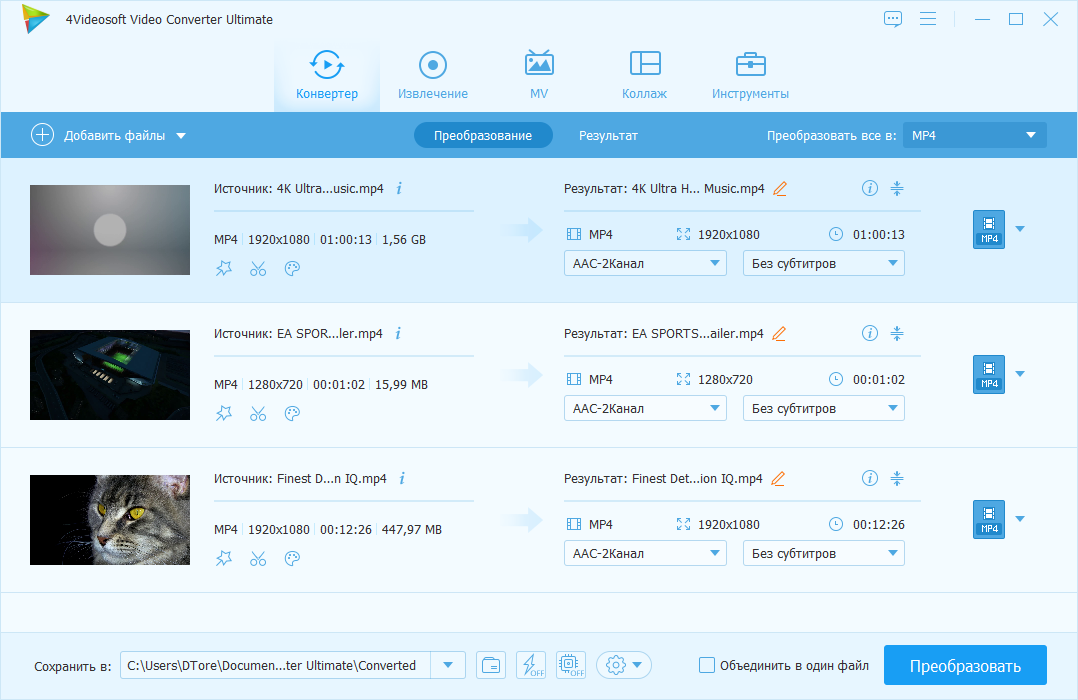The height and width of the screenshot is (700, 1078).
Task: Click the Добавить файлы button
Action: click(x=98, y=135)
